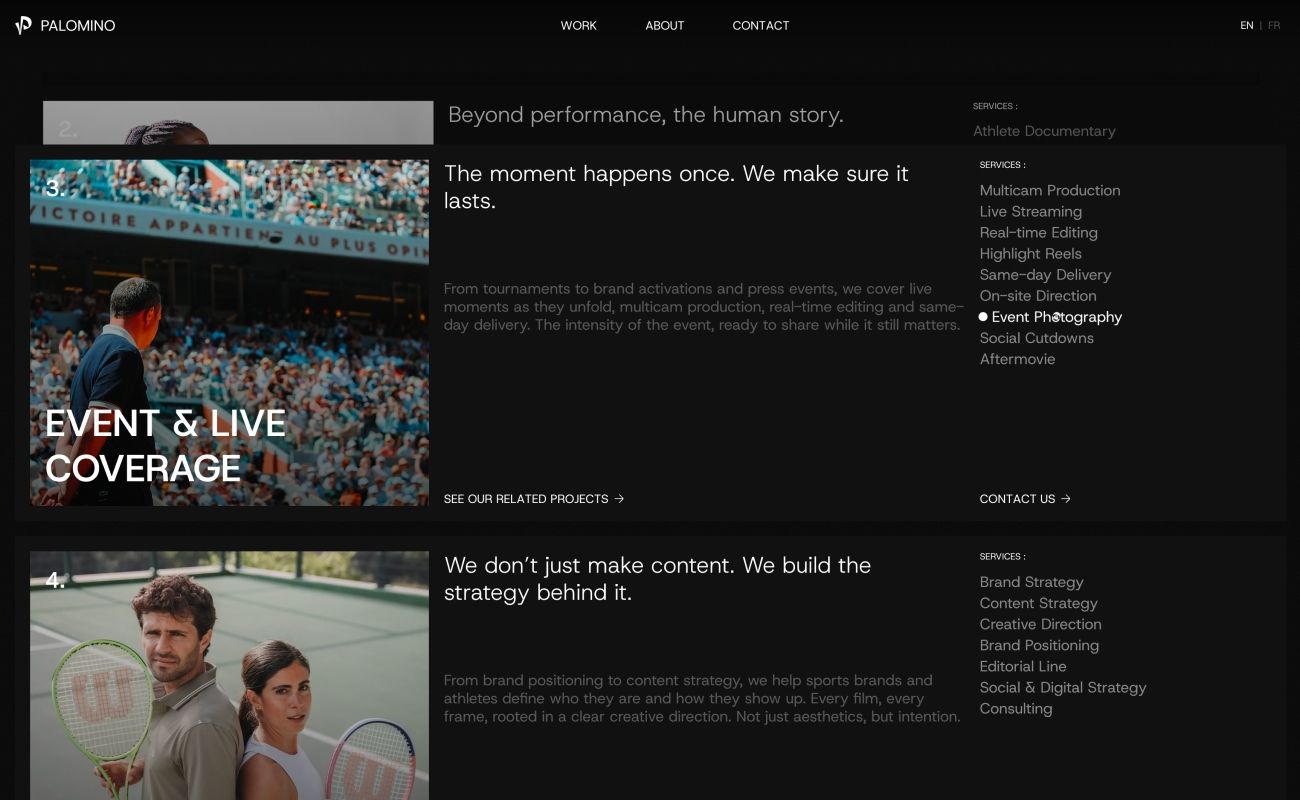Click the paragraph starting 'From brand positioning'
1300x800 pixels.
702,698
